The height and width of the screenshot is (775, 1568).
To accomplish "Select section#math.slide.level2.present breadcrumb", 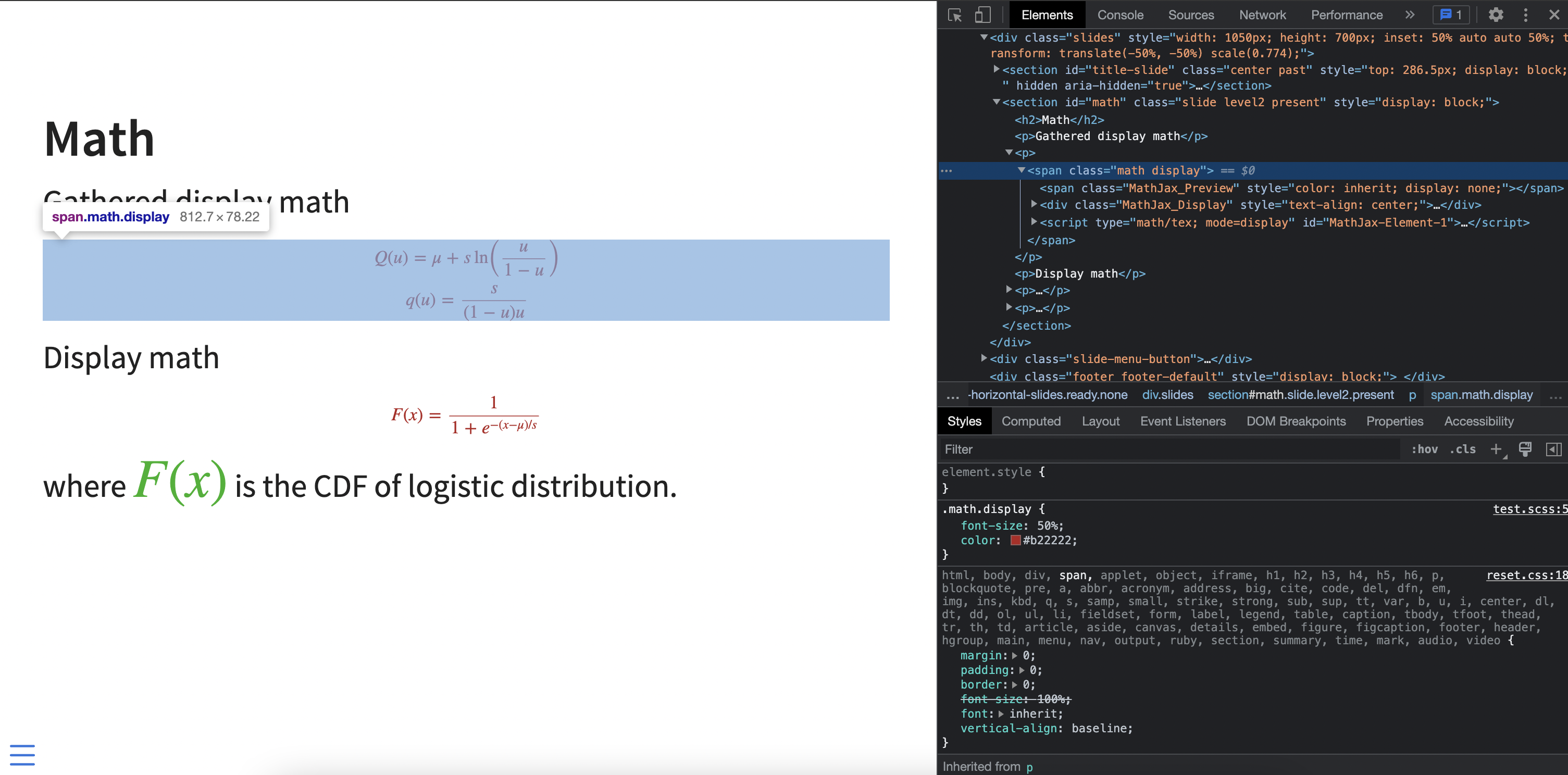I will pos(1301,394).
